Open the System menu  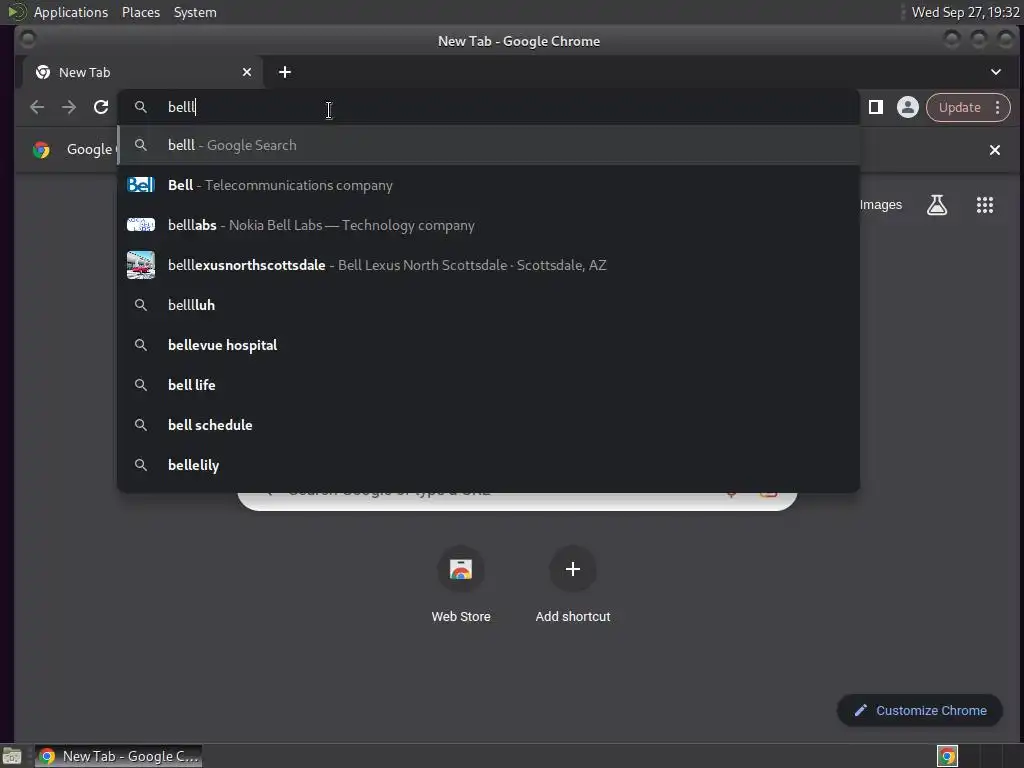coord(195,12)
